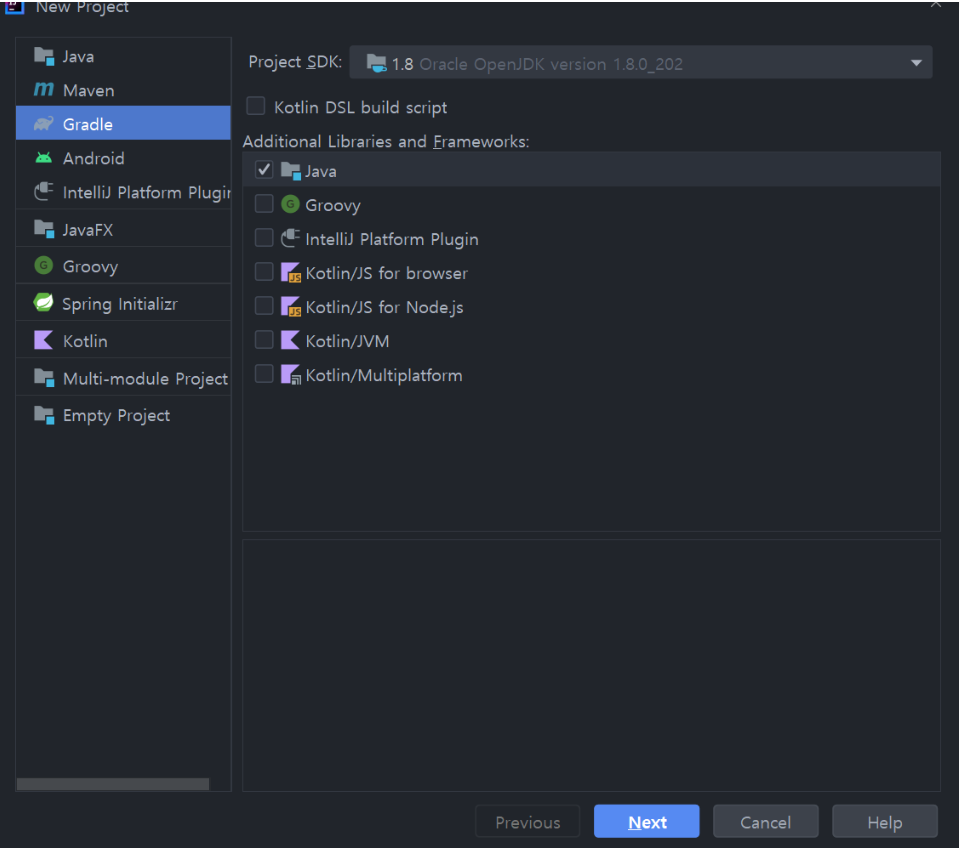Screen dimensions: 960x848
Task: Click 'Oracle OpenJDK version 1.8.0_202' text
Action: coord(550,64)
